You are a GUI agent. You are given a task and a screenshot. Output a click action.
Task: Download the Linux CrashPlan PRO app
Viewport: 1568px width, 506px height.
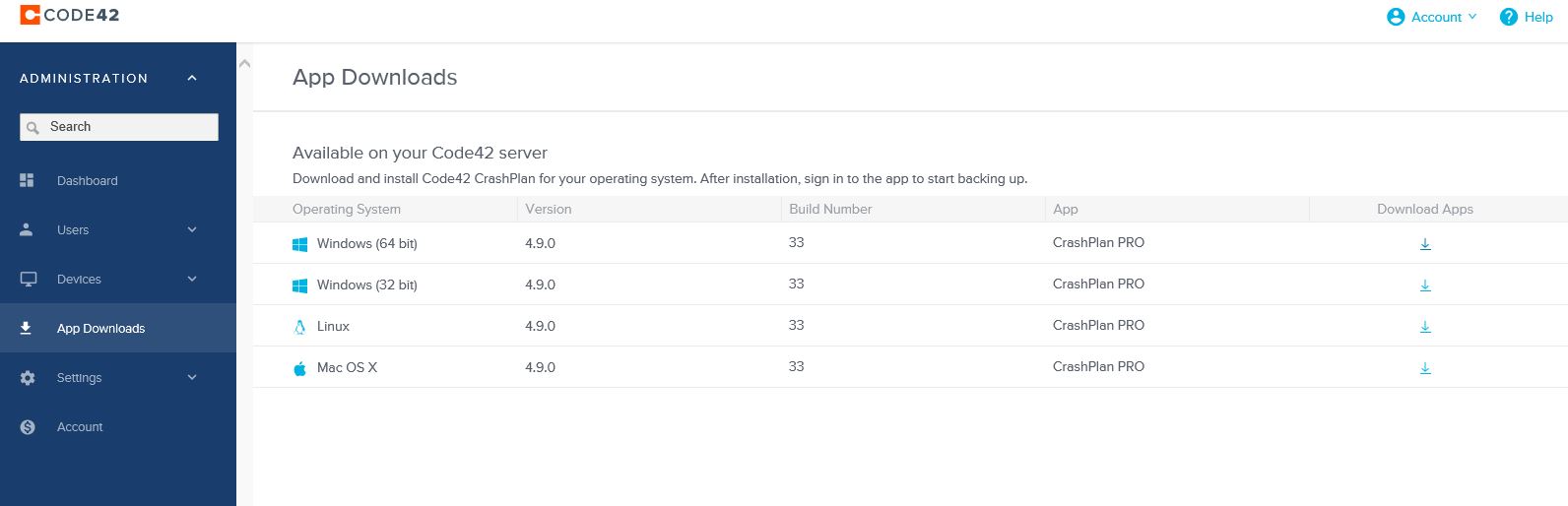(1425, 327)
